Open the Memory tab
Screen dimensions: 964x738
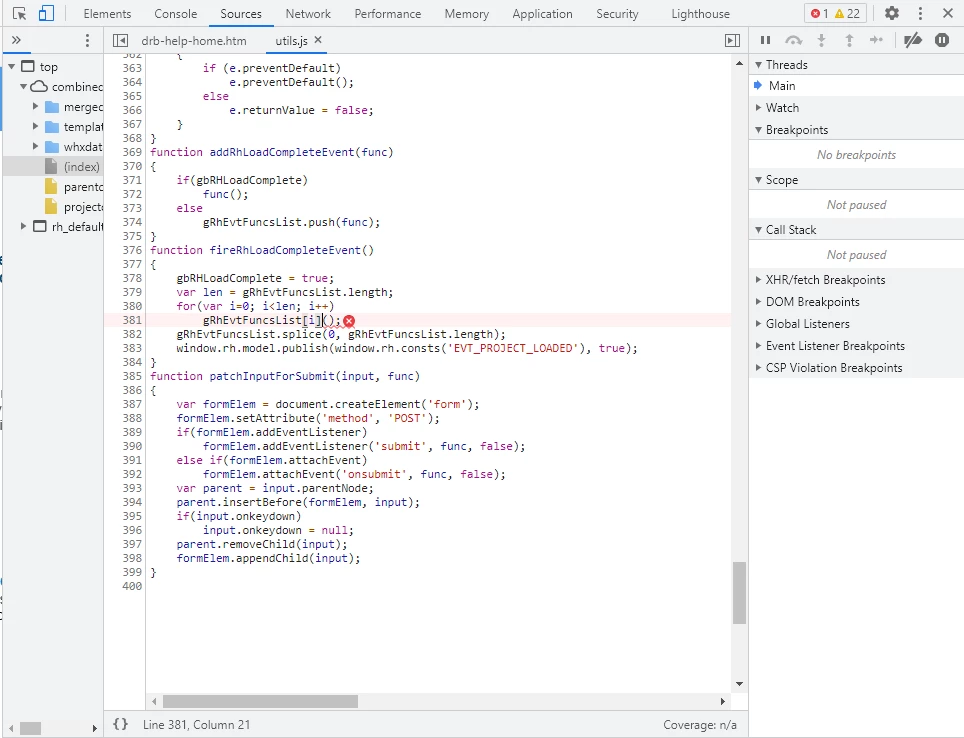point(467,14)
